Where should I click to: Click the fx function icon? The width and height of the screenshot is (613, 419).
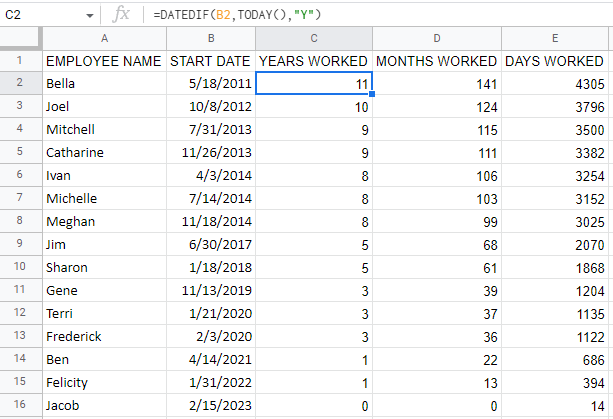[121, 14]
